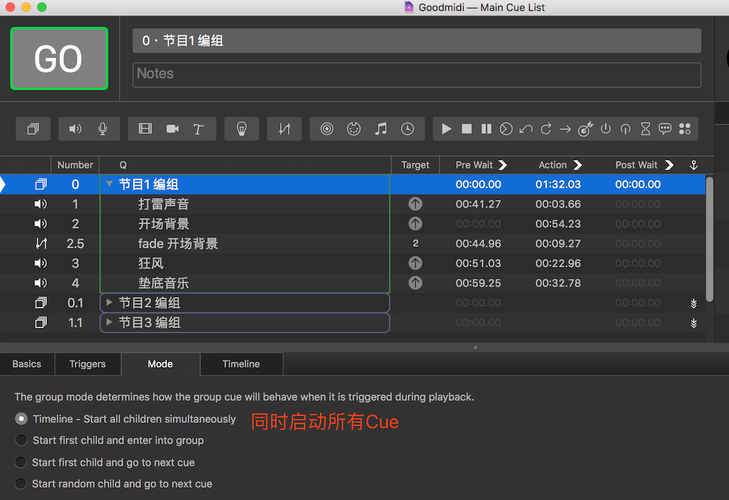This screenshot has height=500, width=729.
Task: Click continue-mode icon of 节目3 编组 row
Action: click(x=693, y=323)
